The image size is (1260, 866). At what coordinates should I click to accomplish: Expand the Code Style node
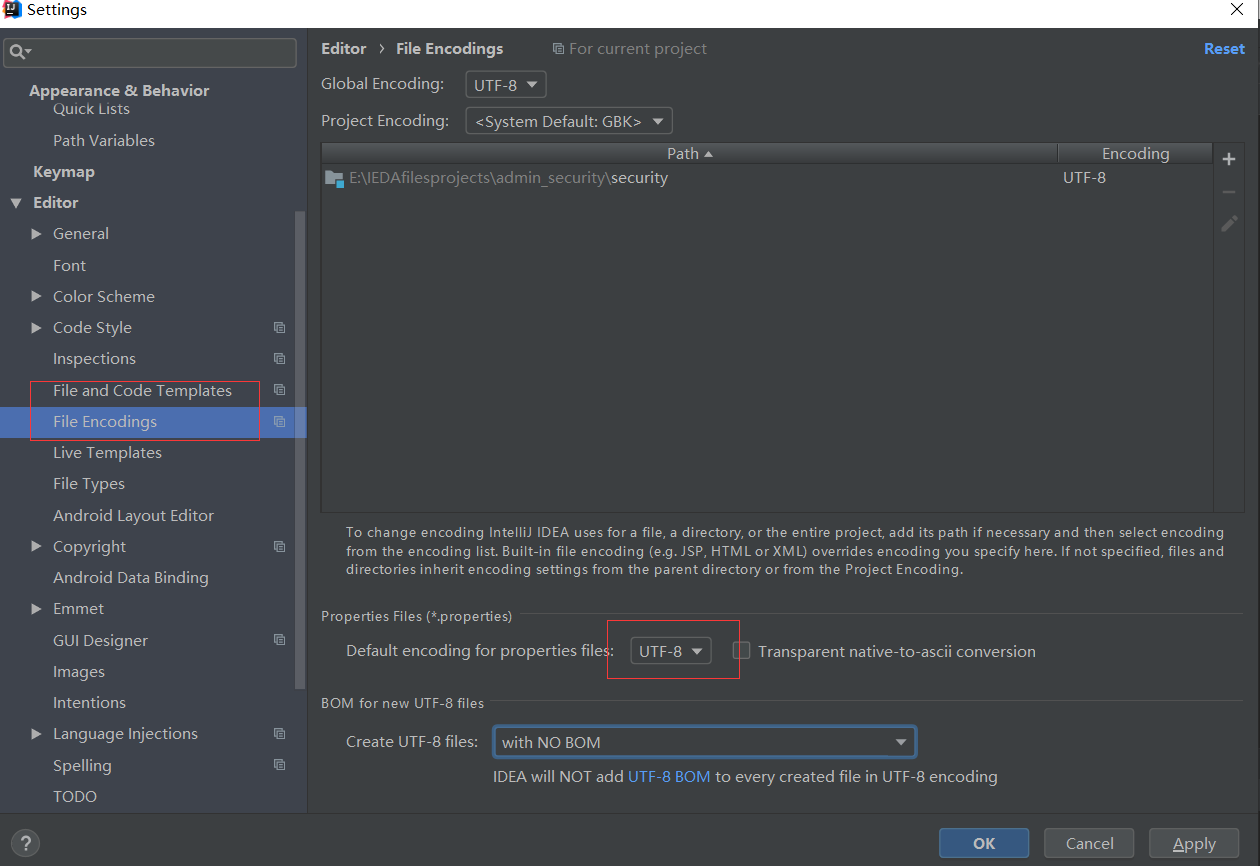(37, 328)
